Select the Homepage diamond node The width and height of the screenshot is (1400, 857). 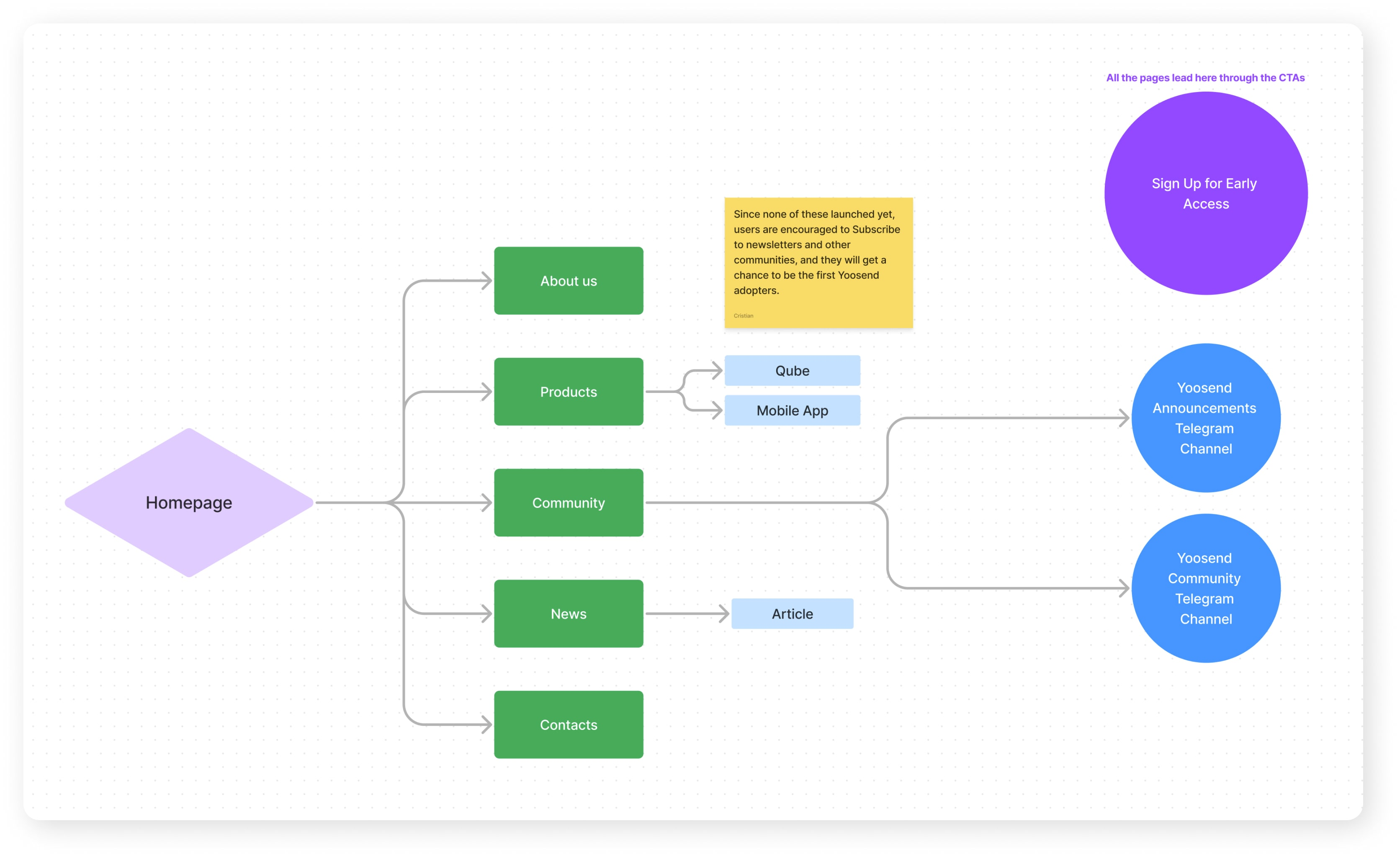[189, 503]
